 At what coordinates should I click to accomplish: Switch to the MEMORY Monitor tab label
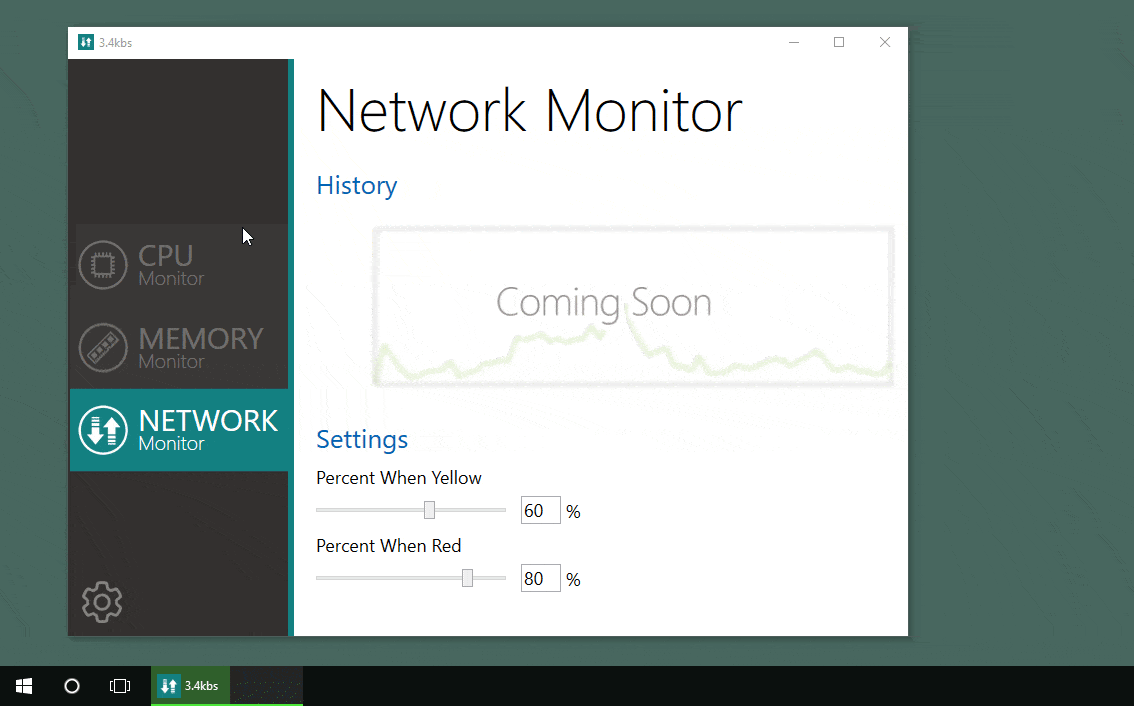tap(200, 347)
